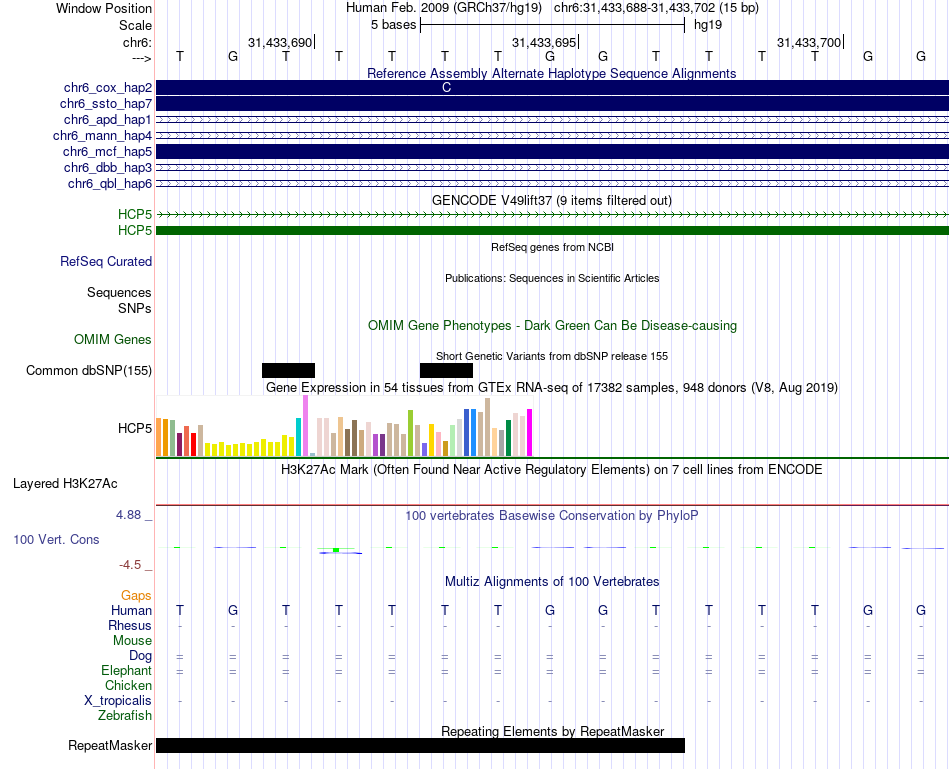
Task: Click the Window Position label
Action: click(104, 8)
